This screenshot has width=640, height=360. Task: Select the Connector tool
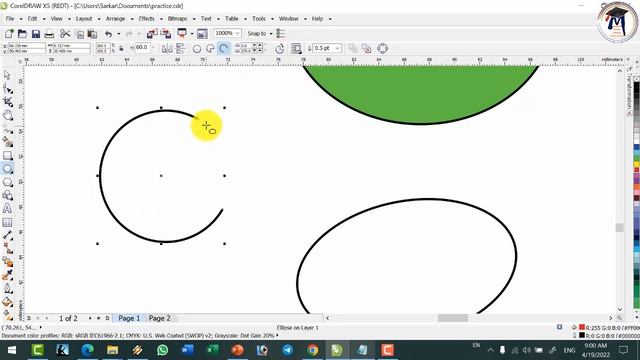pyautogui.click(x=7, y=248)
